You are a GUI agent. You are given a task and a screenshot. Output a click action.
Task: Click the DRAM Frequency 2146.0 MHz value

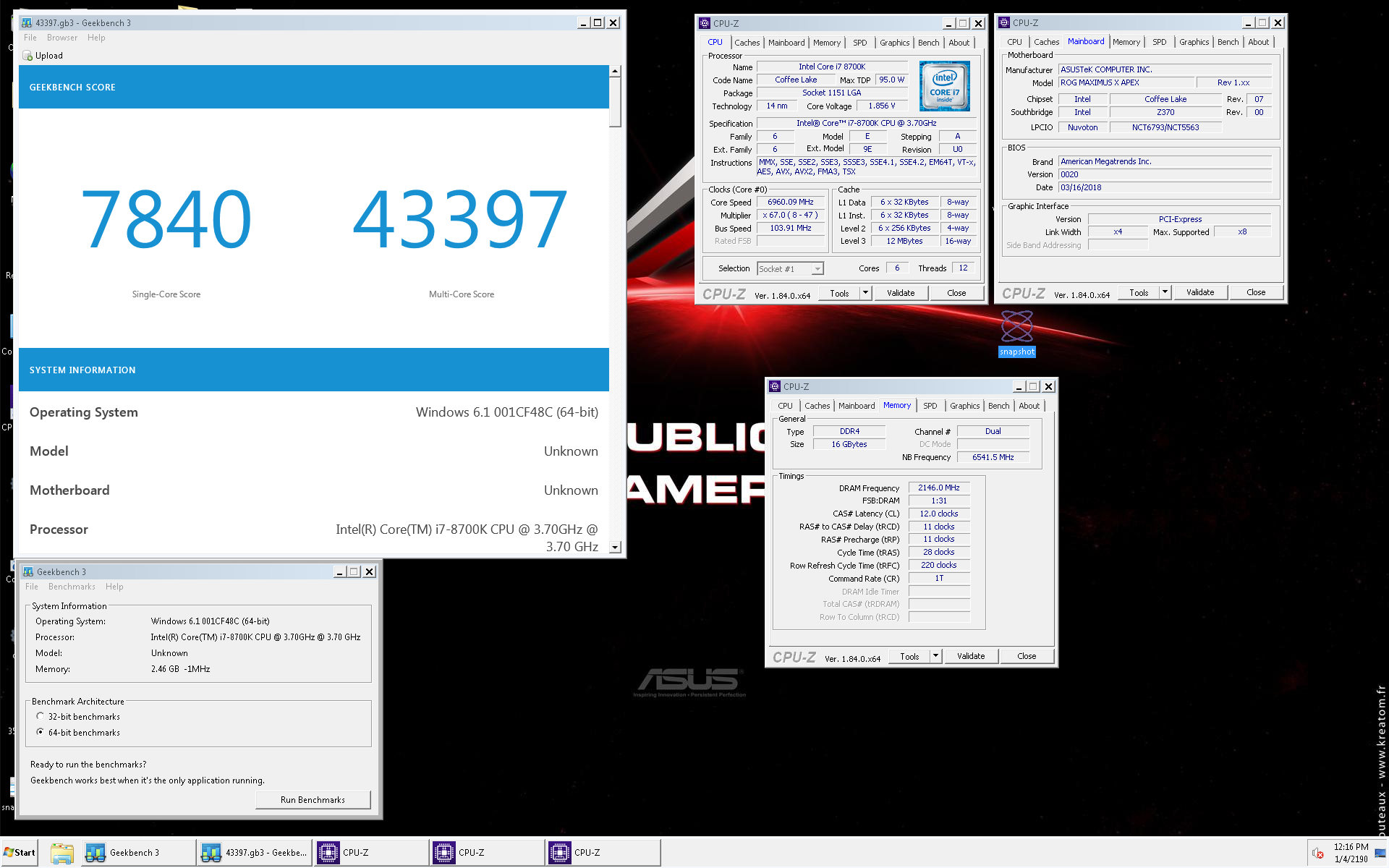[938, 488]
